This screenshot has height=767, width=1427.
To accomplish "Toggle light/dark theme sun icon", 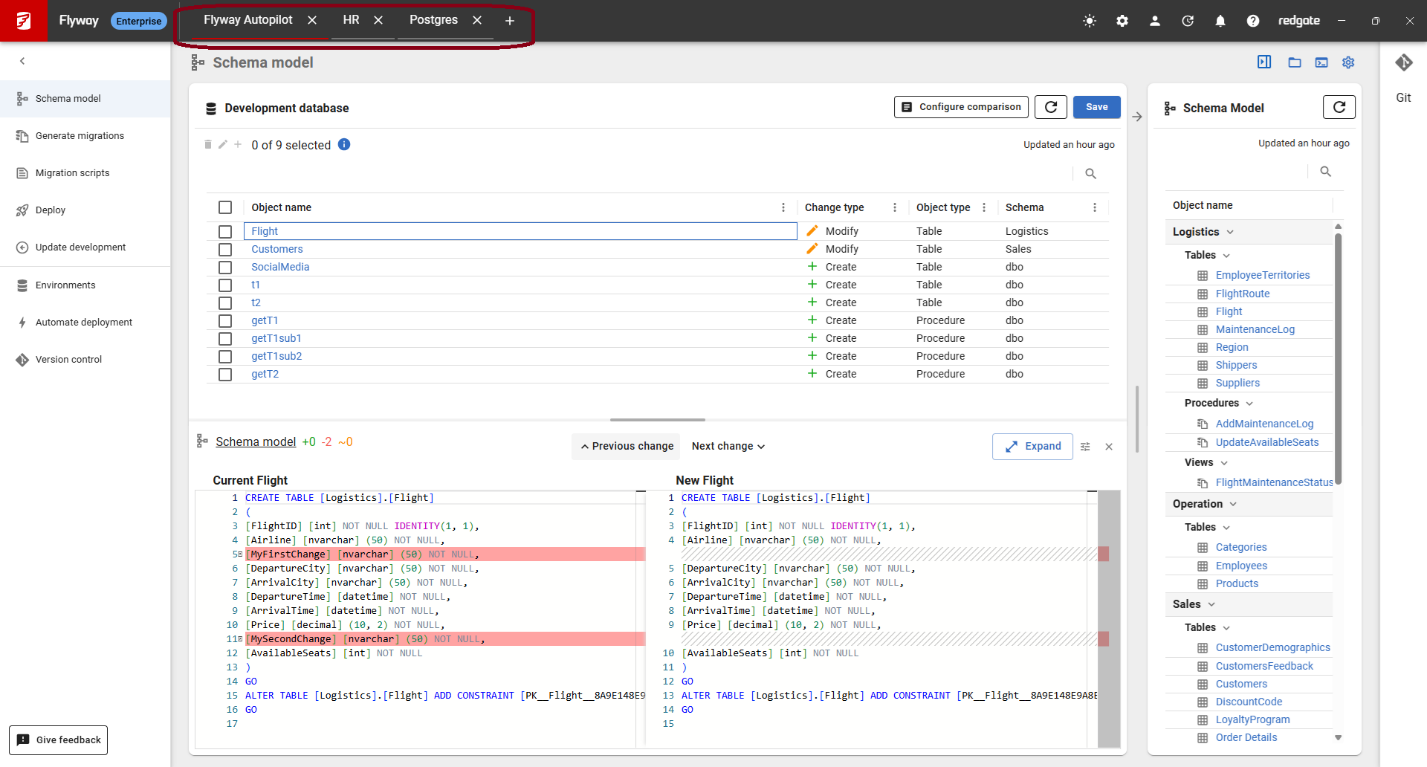I will click(1089, 21).
